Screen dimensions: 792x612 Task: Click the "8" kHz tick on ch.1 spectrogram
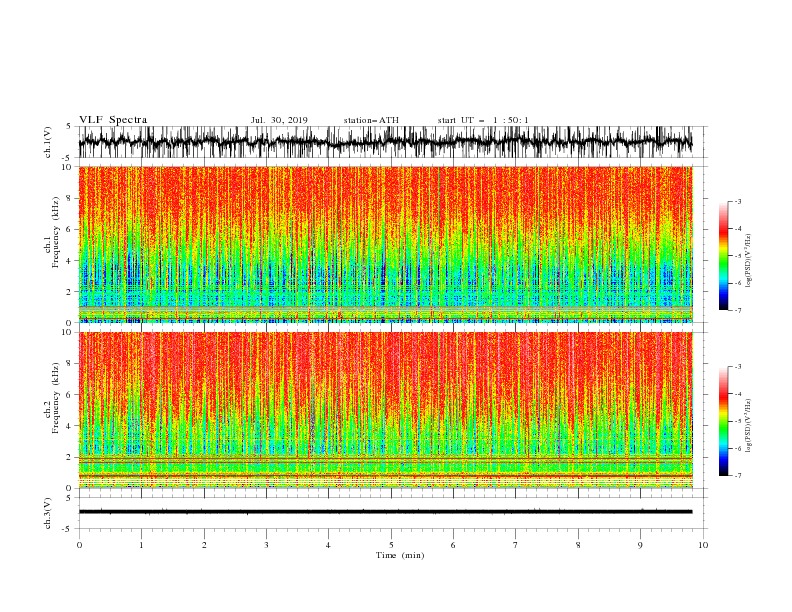(69, 198)
